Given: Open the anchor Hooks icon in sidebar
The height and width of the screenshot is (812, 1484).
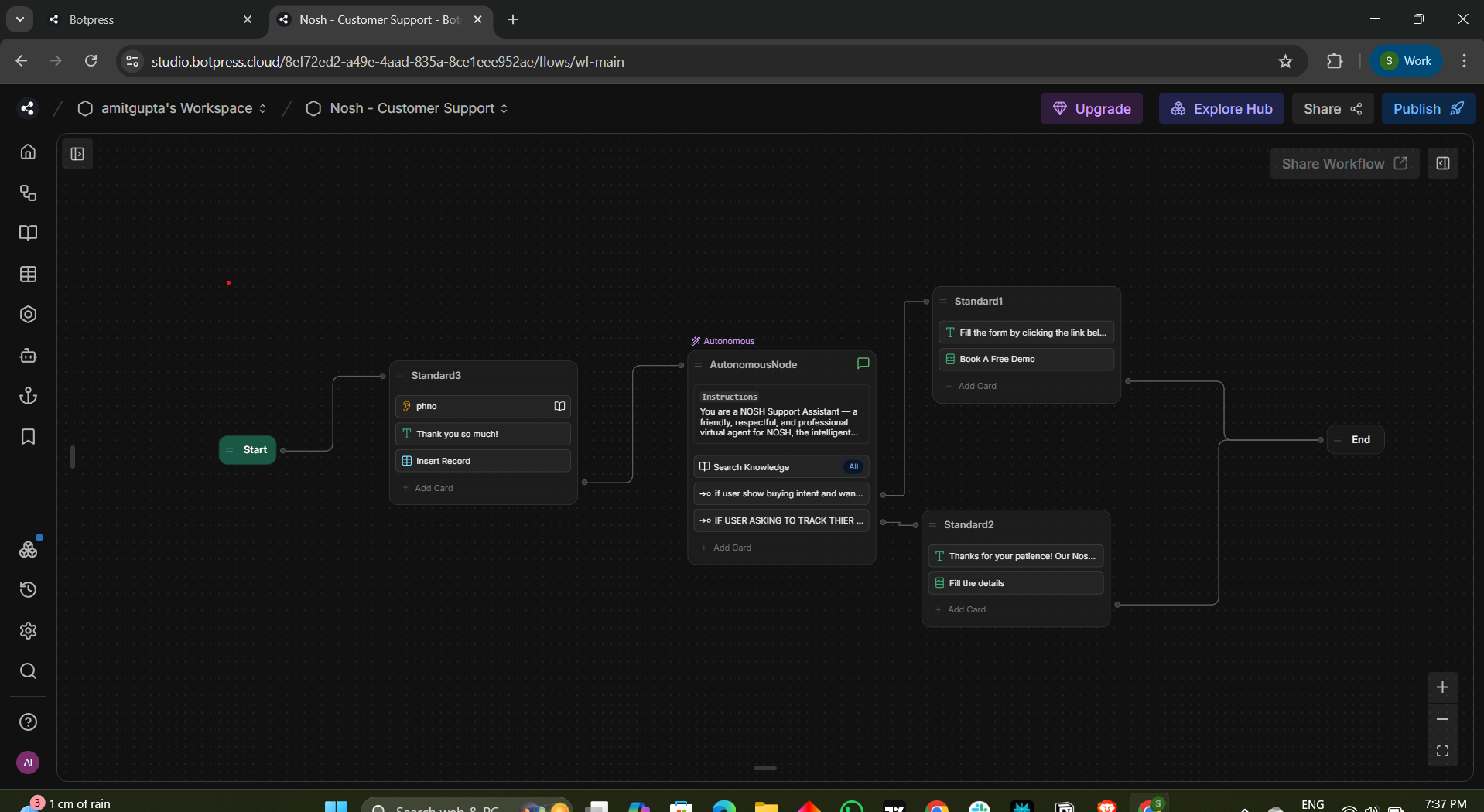Looking at the screenshot, I should coord(28,396).
